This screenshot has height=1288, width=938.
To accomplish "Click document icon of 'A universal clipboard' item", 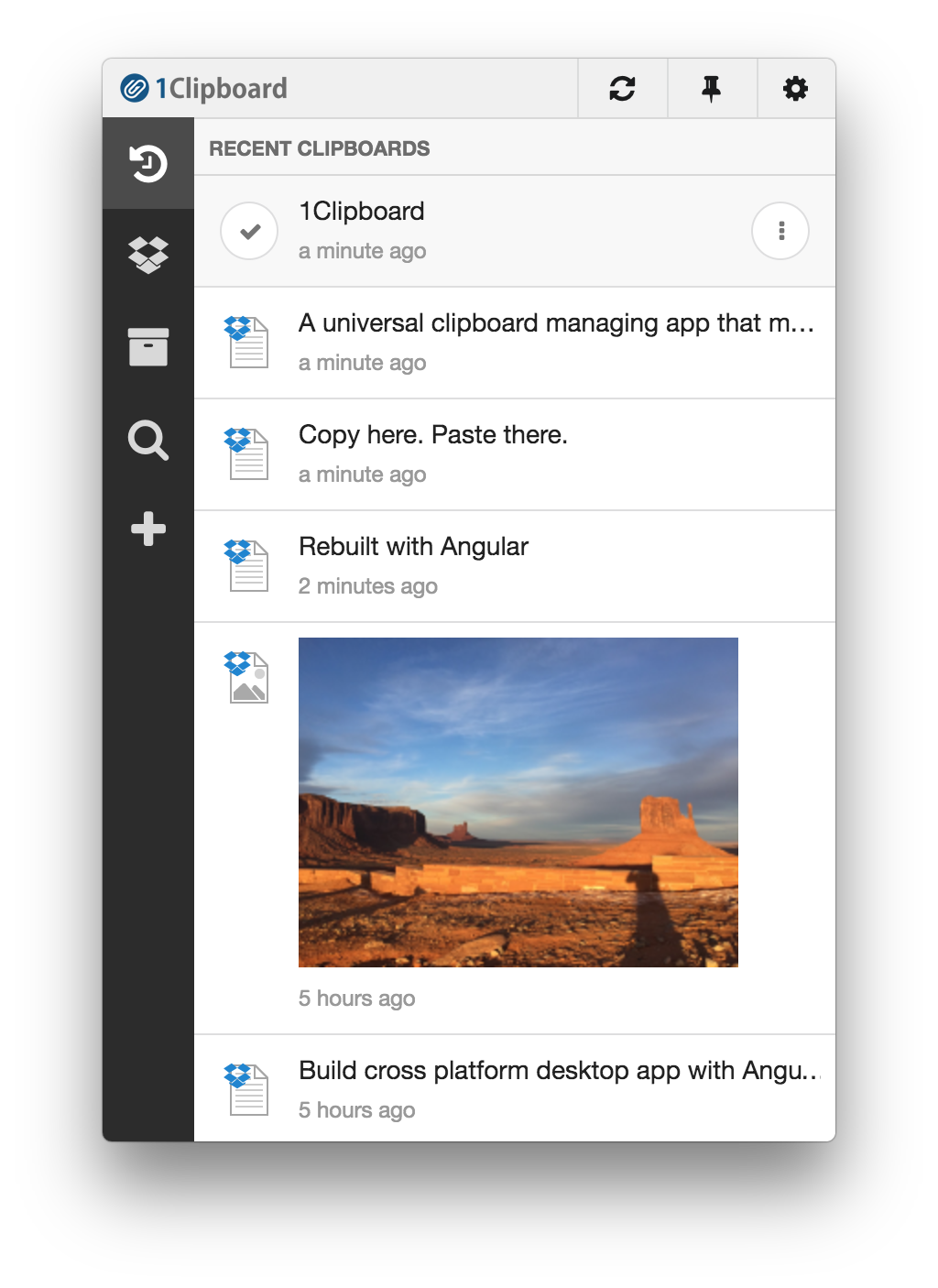I will click(x=247, y=342).
